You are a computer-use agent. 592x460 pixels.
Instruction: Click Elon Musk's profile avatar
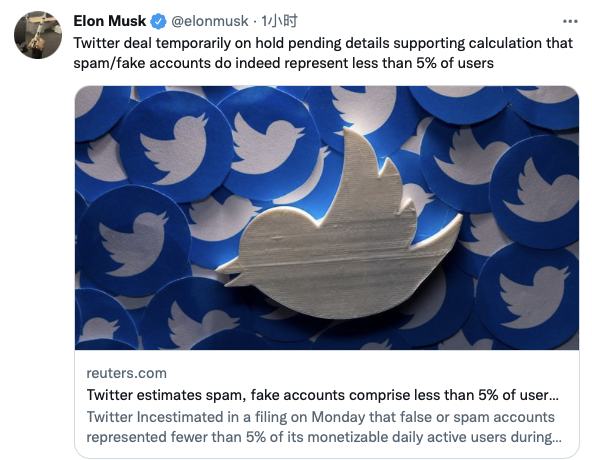point(38,35)
